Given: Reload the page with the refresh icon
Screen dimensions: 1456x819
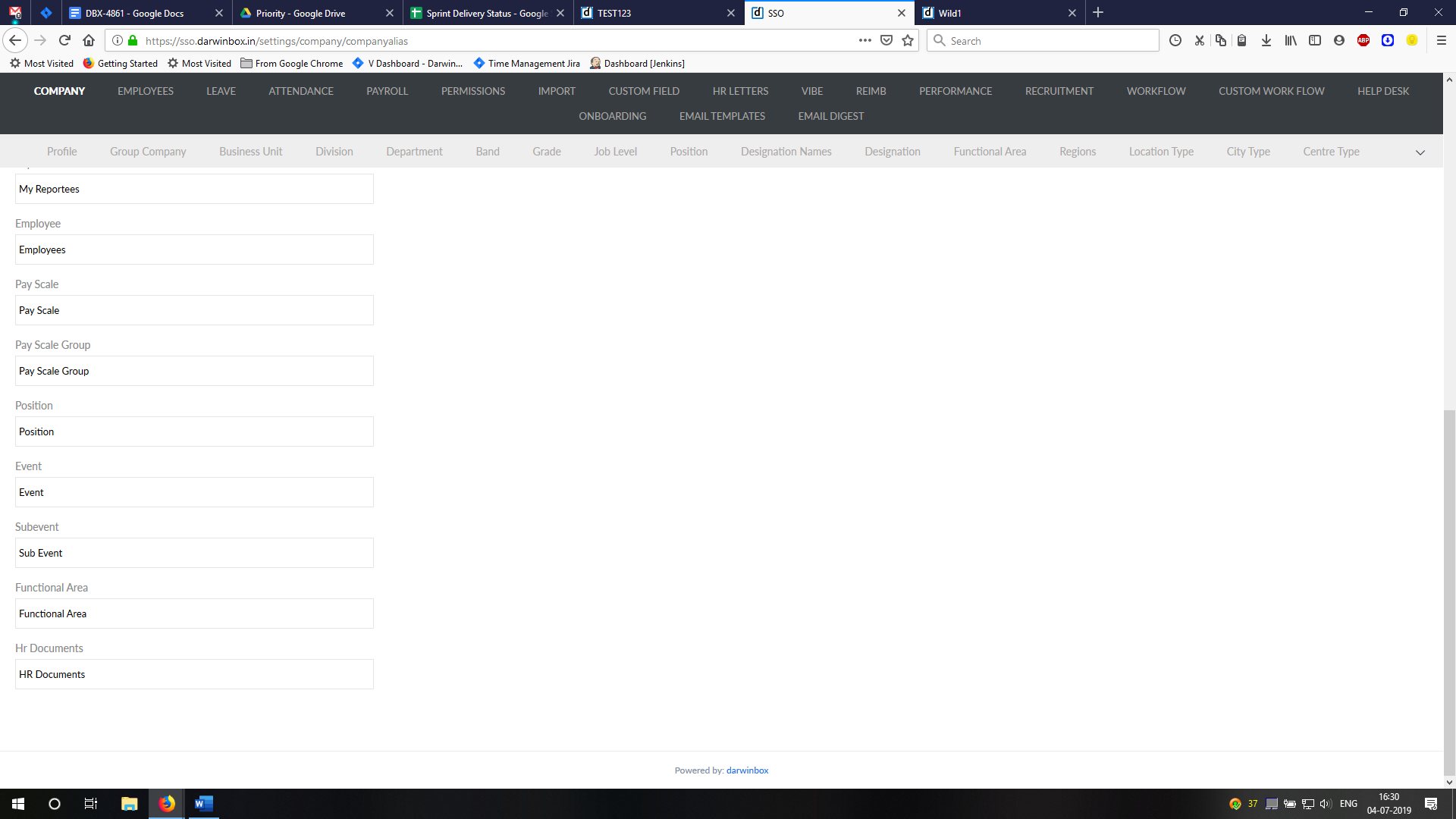Looking at the screenshot, I should click(64, 41).
